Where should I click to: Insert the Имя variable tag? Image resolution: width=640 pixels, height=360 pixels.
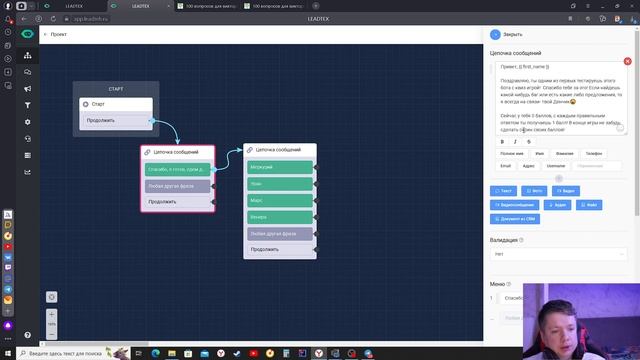[x=540, y=153]
